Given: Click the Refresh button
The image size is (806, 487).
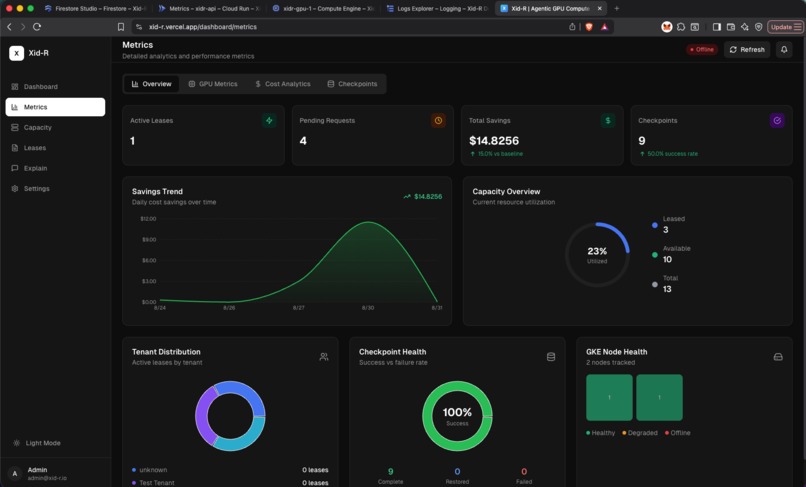Looking at the screenshot, I should [x=747, y=49].
